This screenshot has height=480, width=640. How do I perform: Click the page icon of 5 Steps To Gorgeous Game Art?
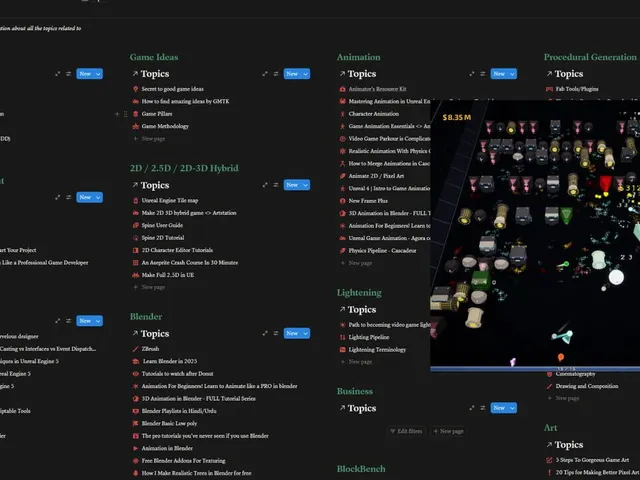[x=549, y=460]
